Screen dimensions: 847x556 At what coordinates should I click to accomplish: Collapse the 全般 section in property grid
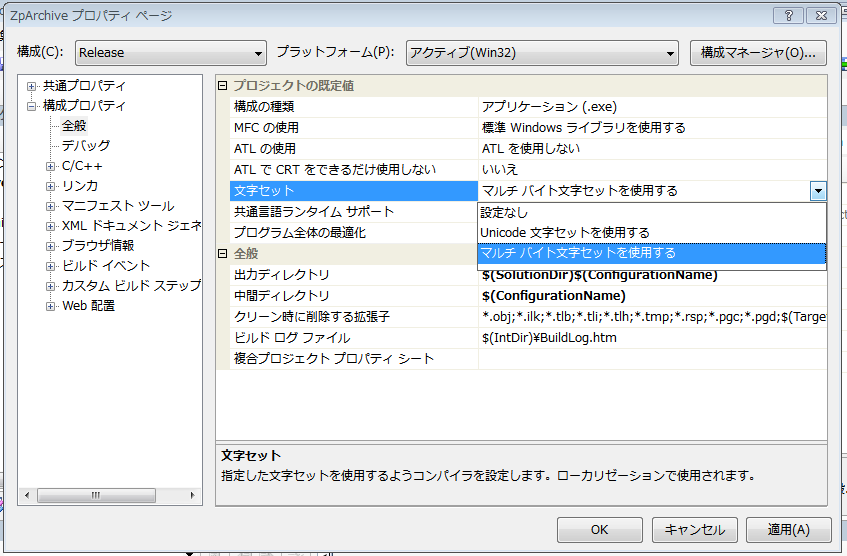click(x=223, y=253)
